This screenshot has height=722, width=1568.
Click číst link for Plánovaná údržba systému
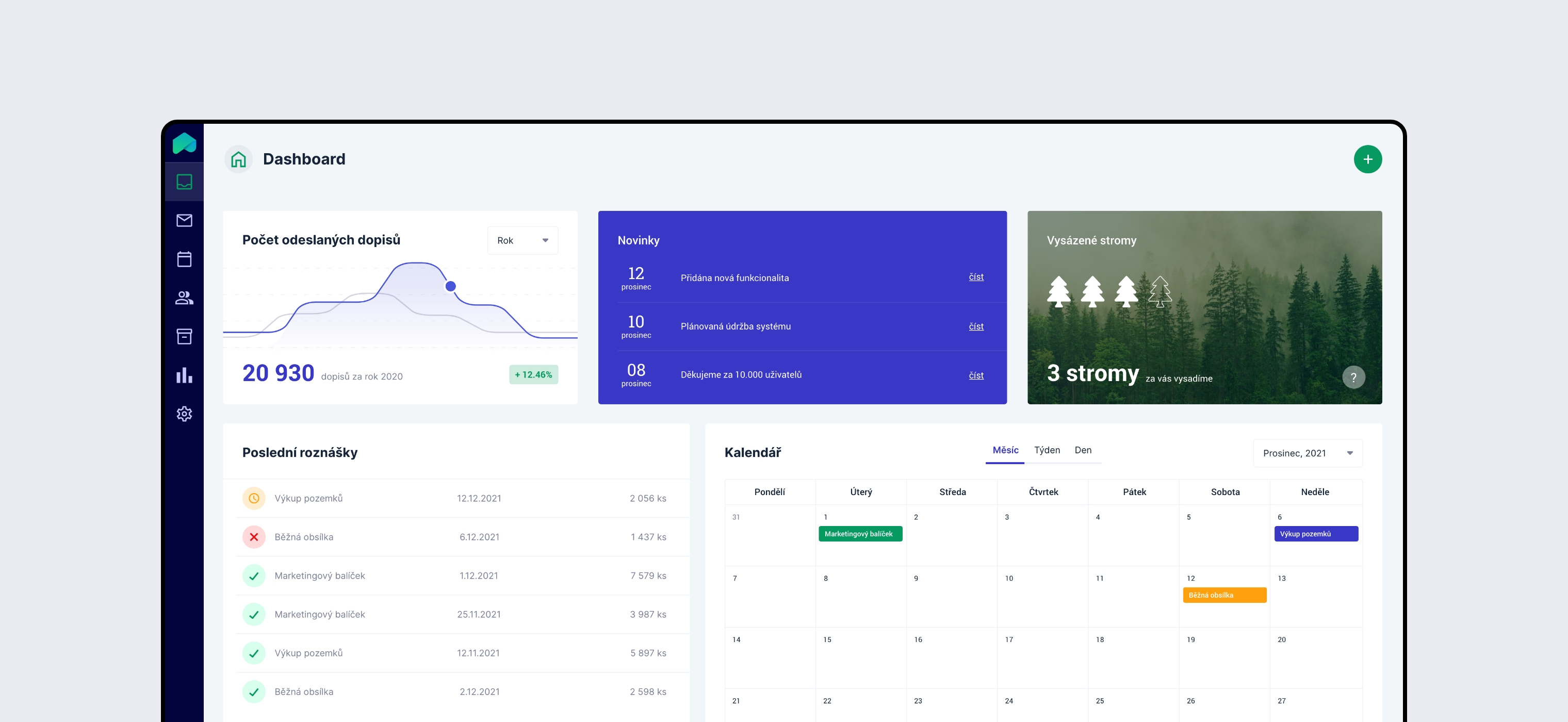[976, 326]
